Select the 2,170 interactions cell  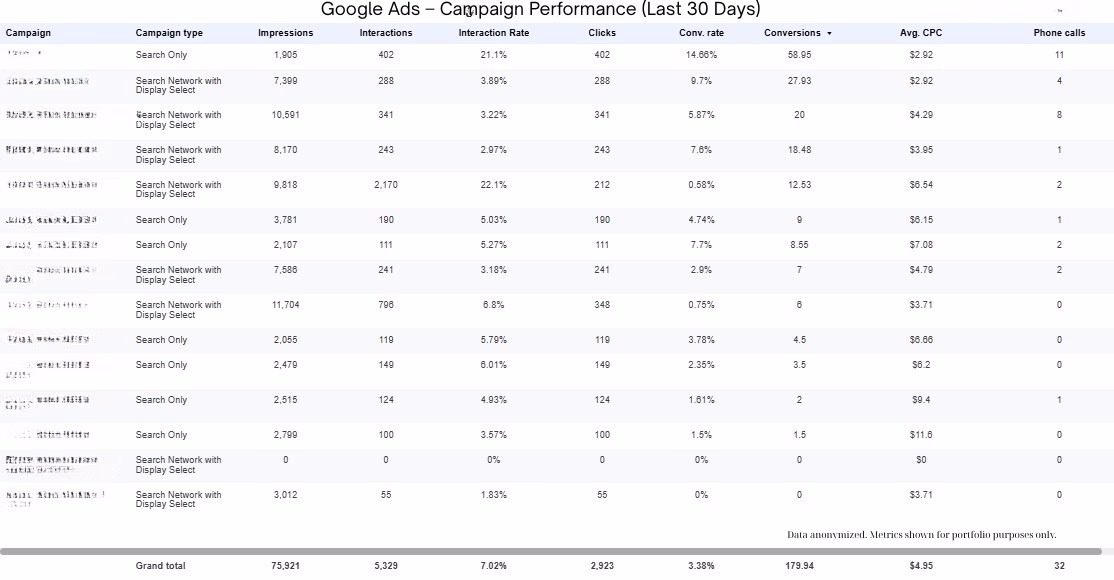(385, 185)
